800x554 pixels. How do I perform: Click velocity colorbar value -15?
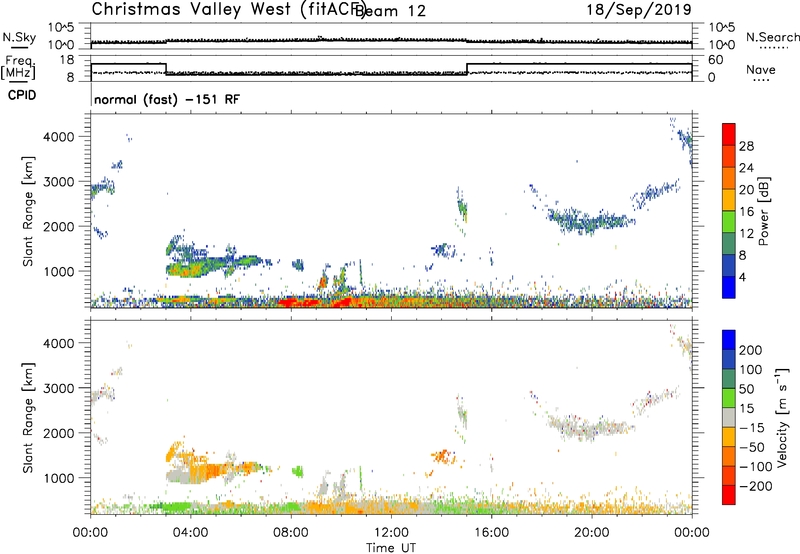752,428
